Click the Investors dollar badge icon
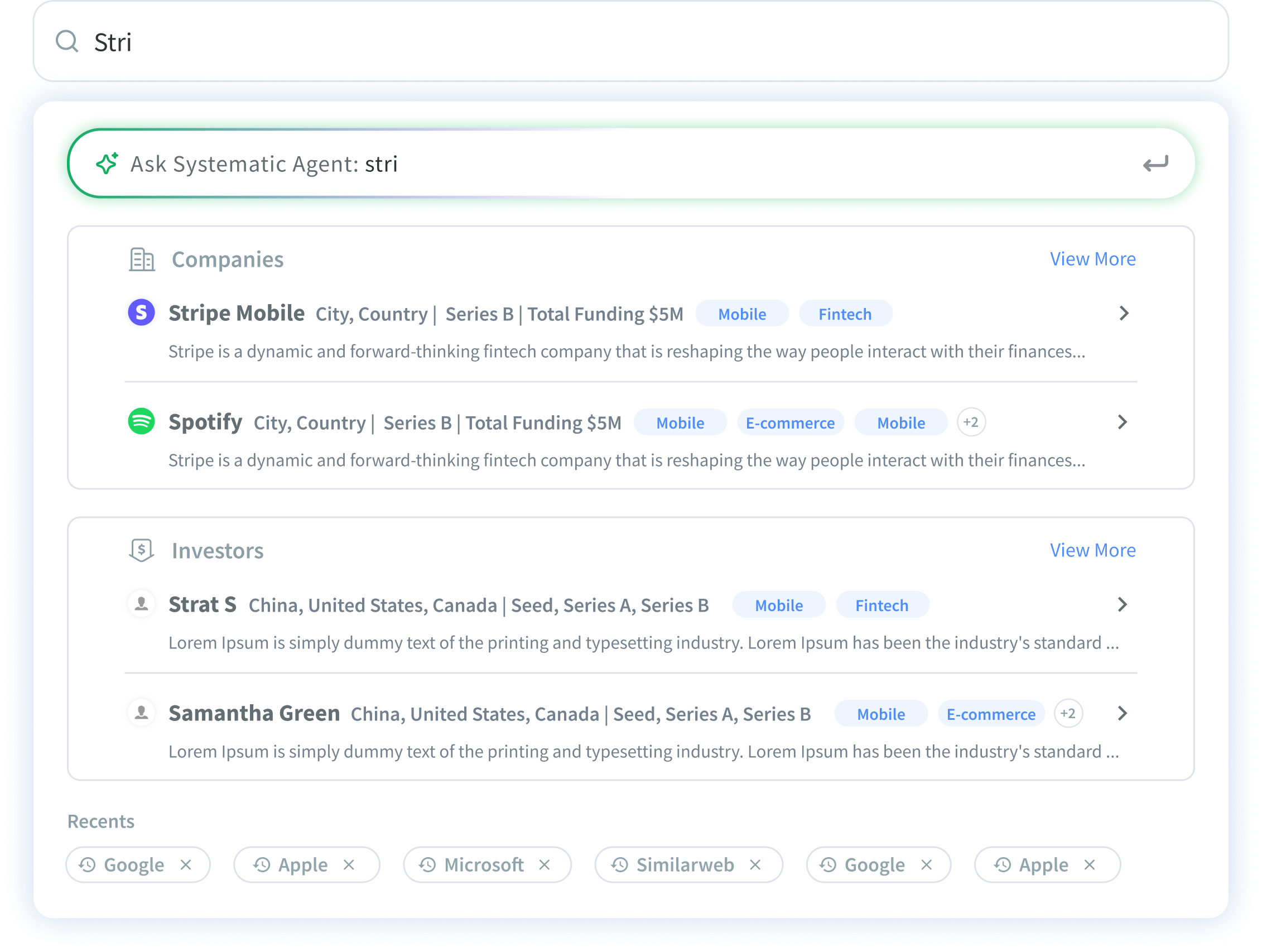Image resolution: width=1262 pixels, height=952 pixels. [142, 551]
